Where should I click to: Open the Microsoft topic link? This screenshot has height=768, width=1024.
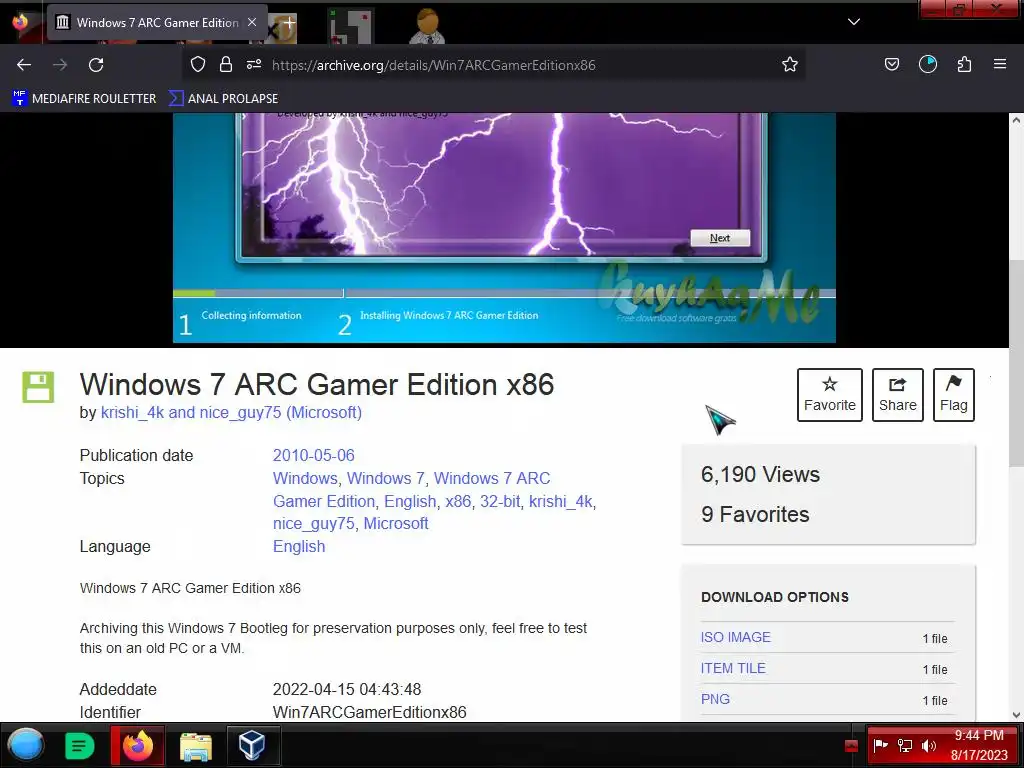(396, 524)
